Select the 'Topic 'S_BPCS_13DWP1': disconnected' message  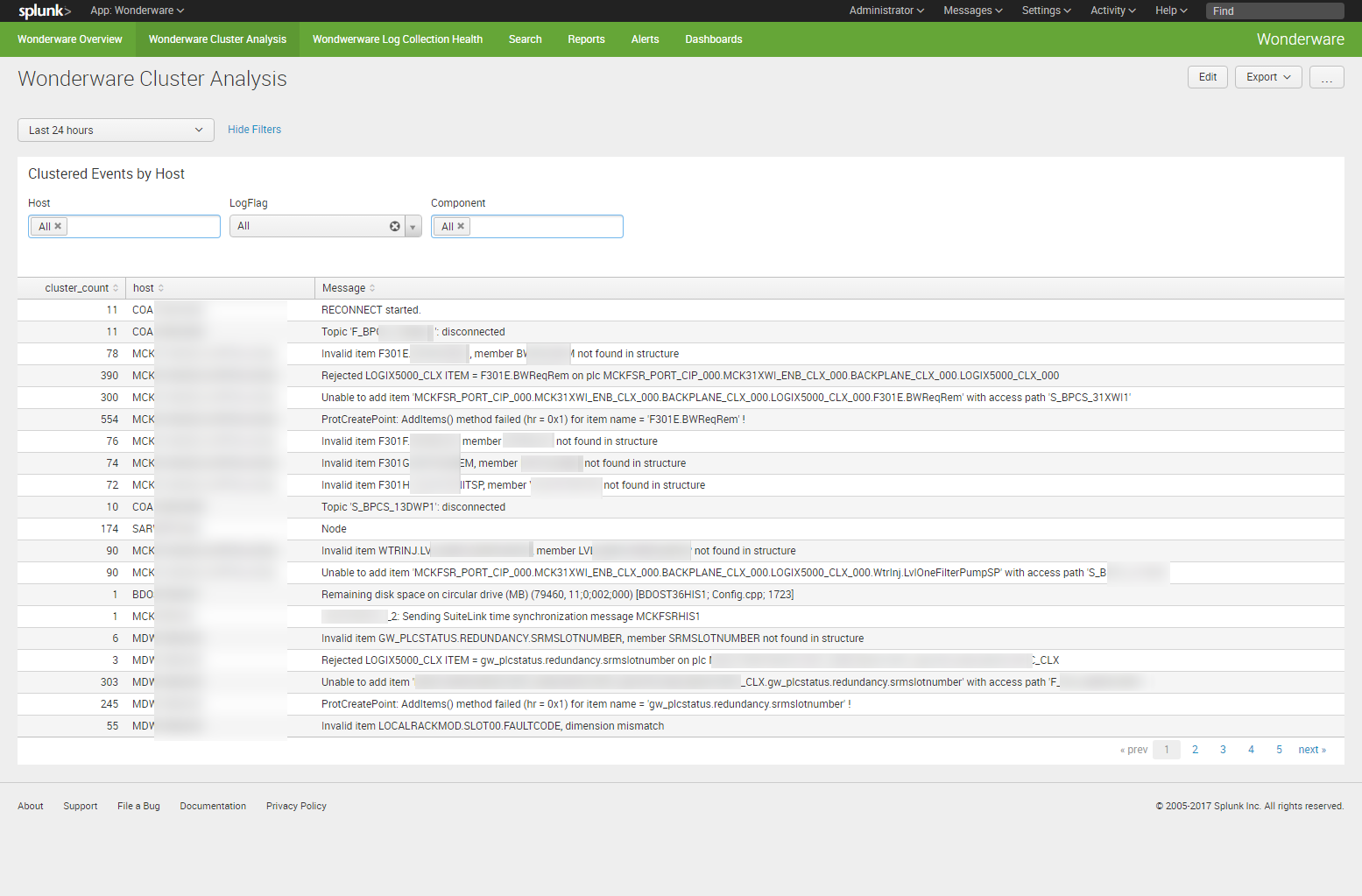tap(413, 507)
